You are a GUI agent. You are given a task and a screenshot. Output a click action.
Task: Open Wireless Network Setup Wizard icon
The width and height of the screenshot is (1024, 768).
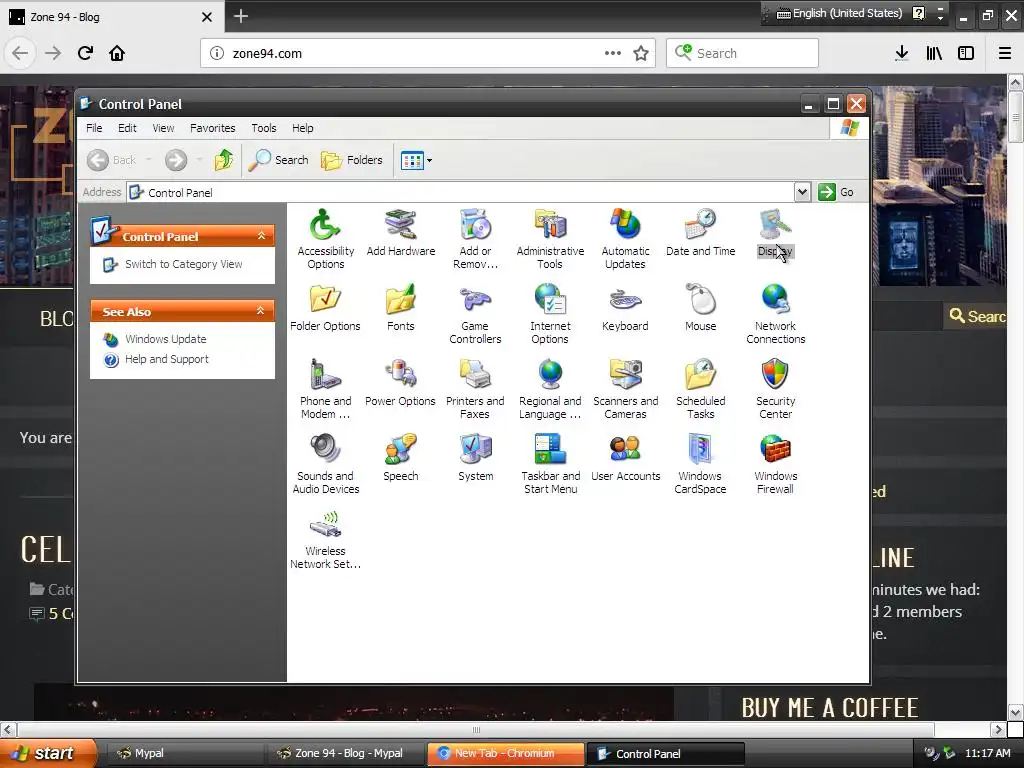[325, 538]
